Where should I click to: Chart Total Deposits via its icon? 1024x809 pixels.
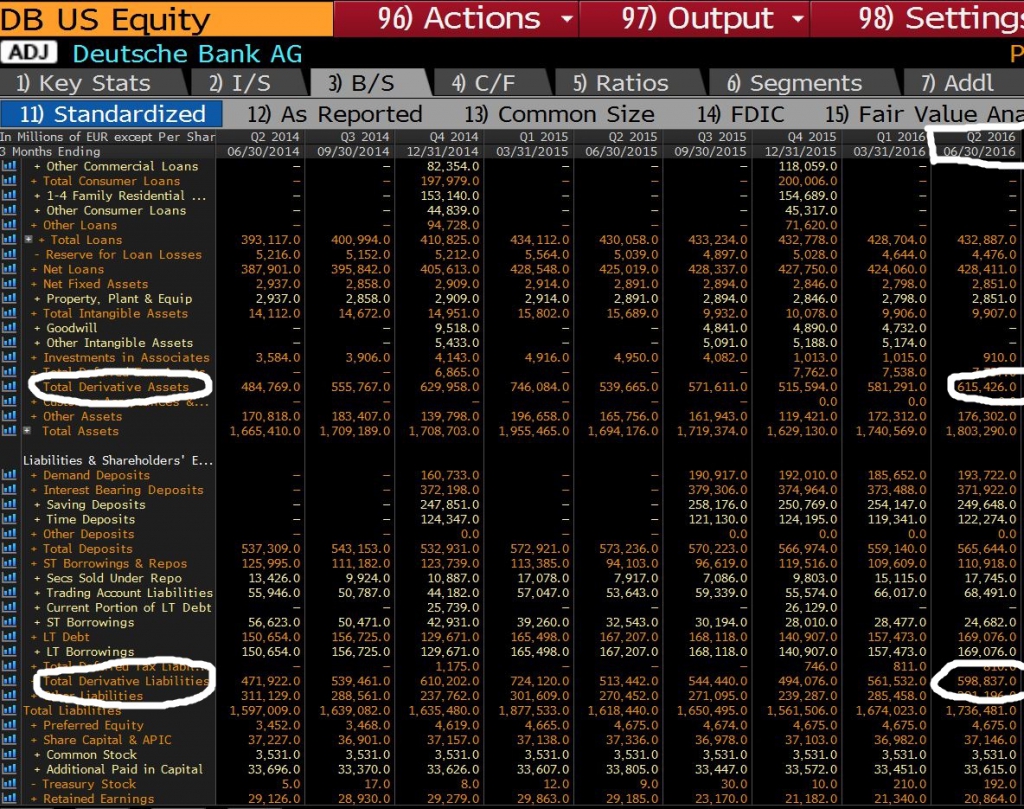(9, 548)
